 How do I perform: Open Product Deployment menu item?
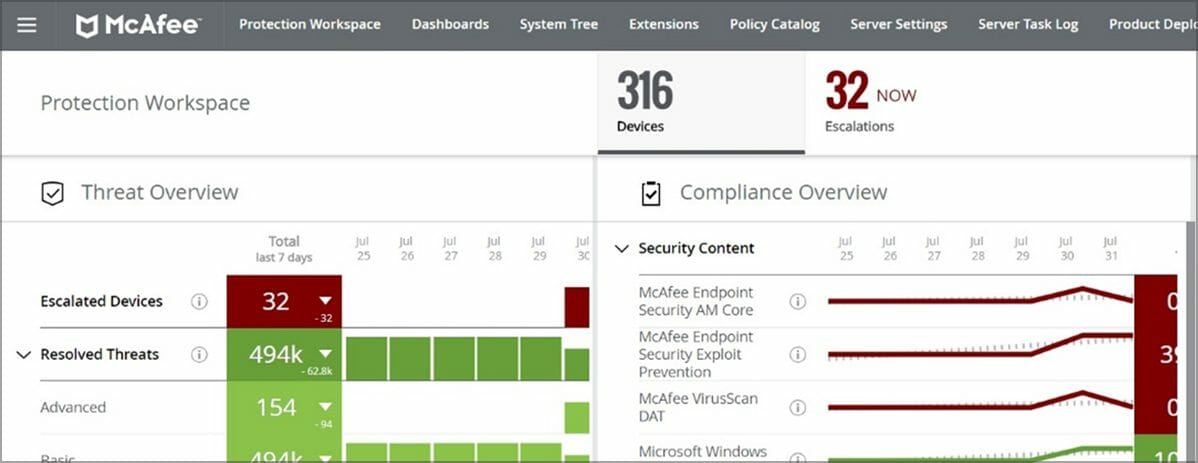[1153, 24]
